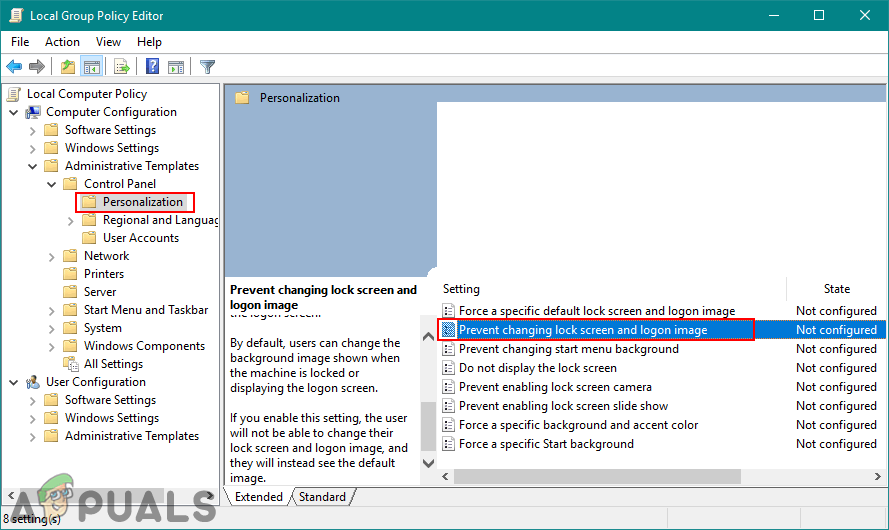The image size is (889, 530).
Task: Click description pane scroll up arrow
Action: point(429,337)
